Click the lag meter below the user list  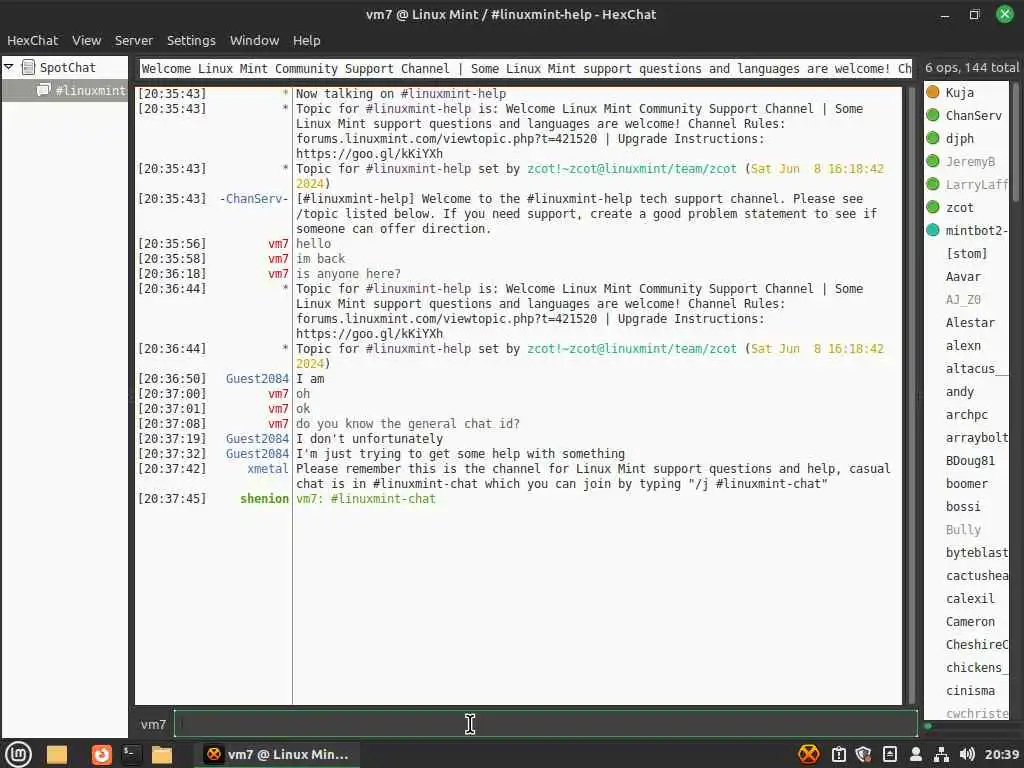coord(969,726)
